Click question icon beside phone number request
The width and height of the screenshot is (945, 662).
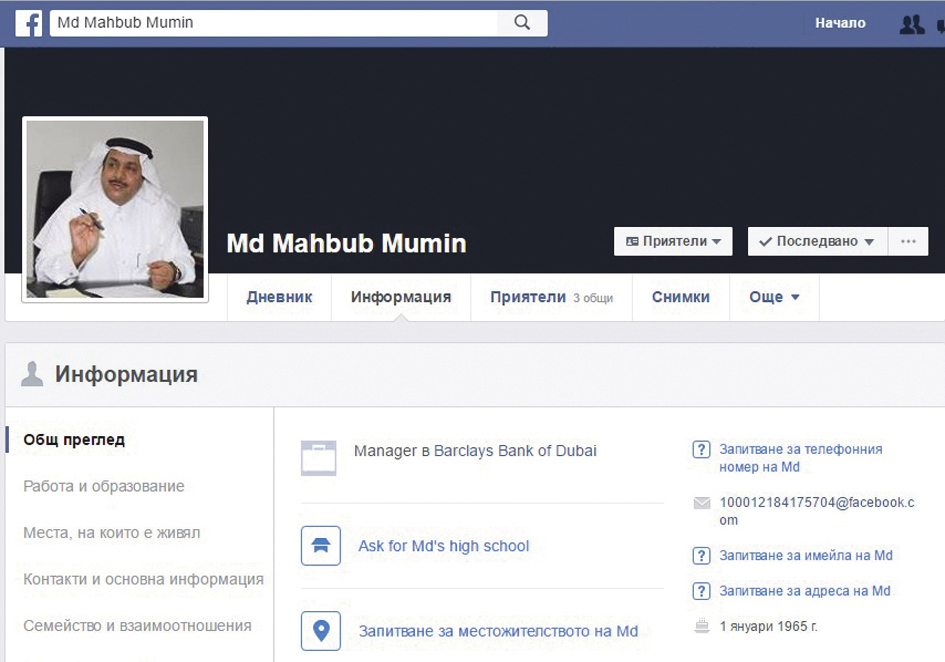(x=701, y=449)
